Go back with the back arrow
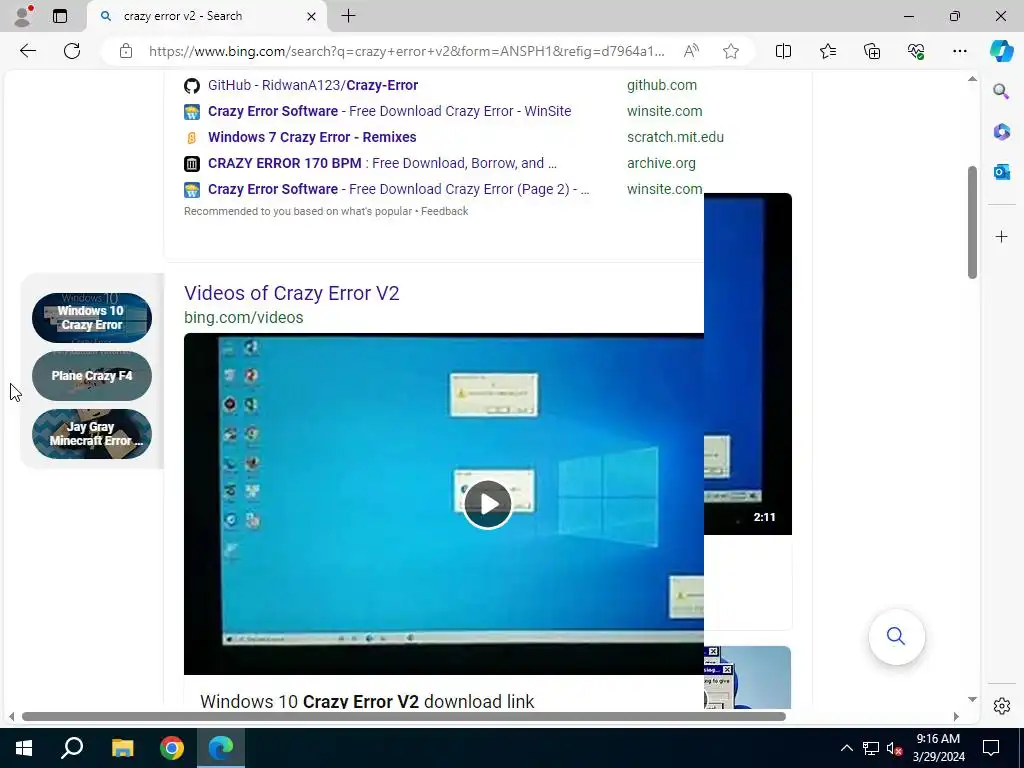Image resolution: width=1024 pixels, height=768 pixels. 27,51
